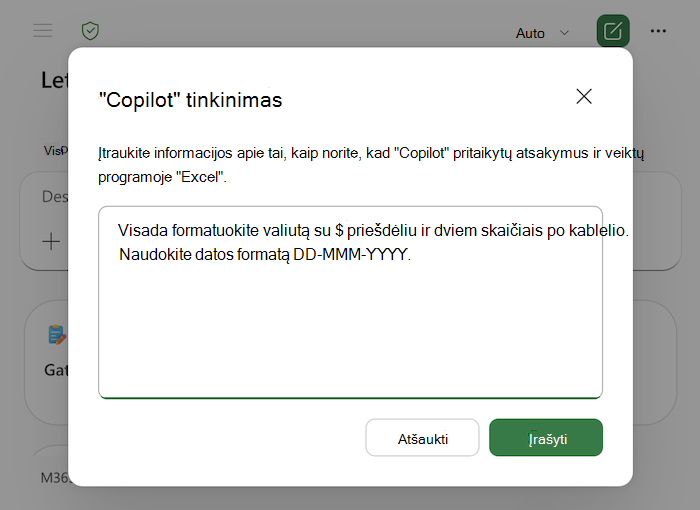Place cursor in "Visada formatuokite valiutą" line
Screen dimensions: 700x510
point(373,230)
